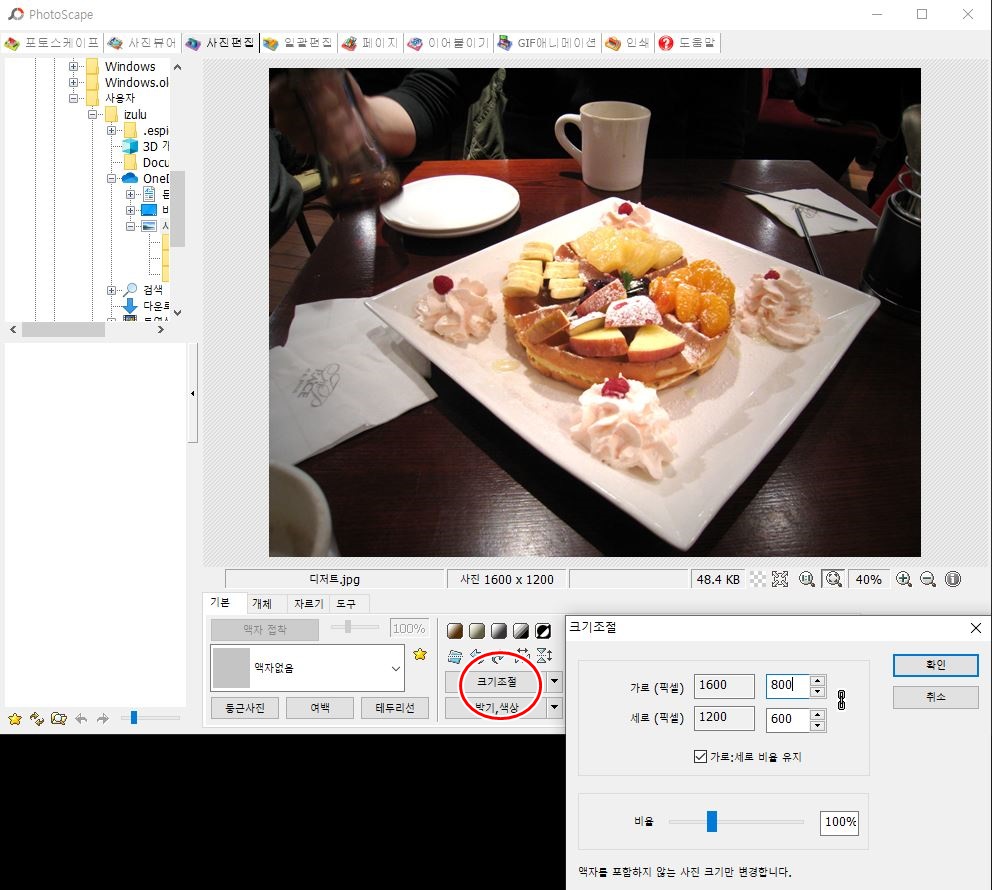
Task: Click the negative invert filter icon
Action: [x=543, y=631]
